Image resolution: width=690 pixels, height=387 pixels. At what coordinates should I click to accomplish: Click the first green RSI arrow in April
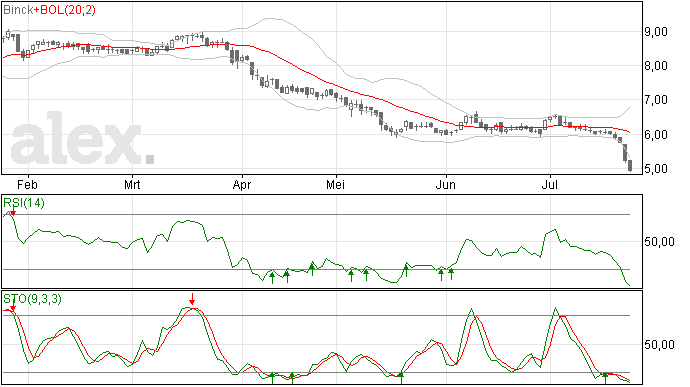click(272, 277)
